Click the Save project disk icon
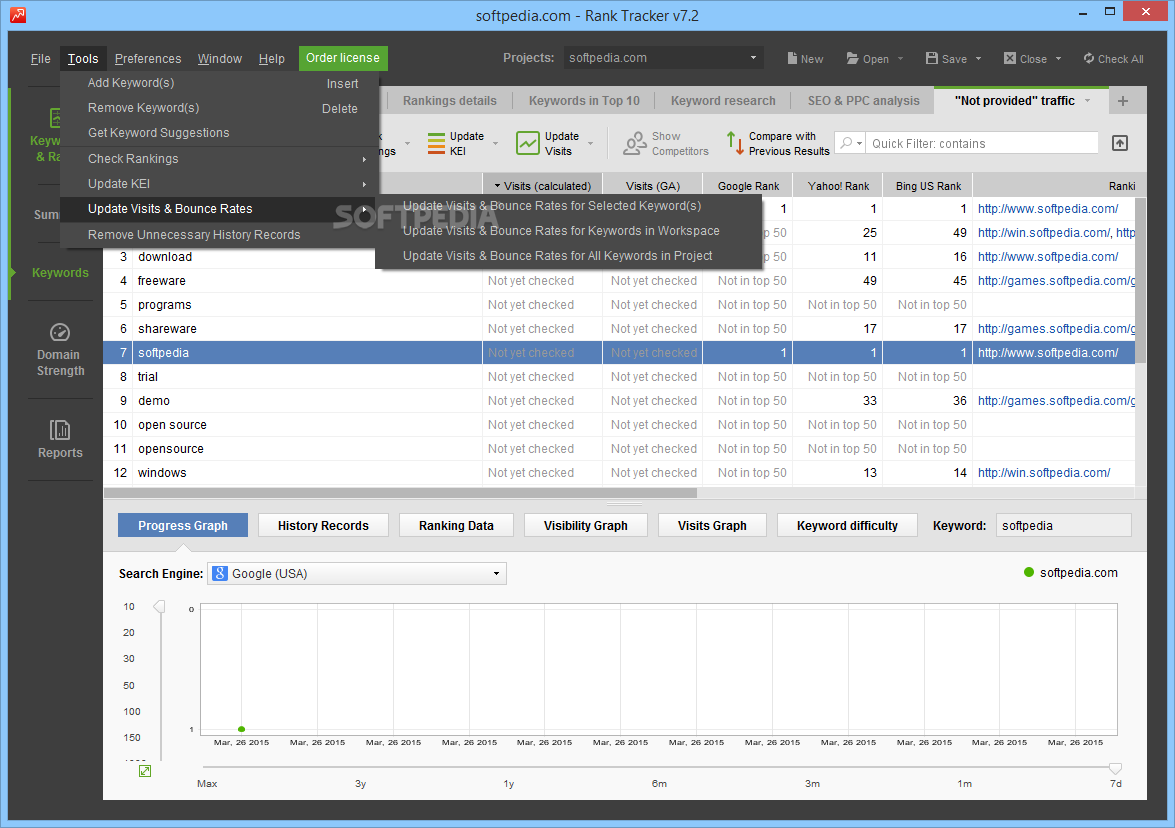Viewport: 1175px width, 828px height. click(x=931, y=58)
